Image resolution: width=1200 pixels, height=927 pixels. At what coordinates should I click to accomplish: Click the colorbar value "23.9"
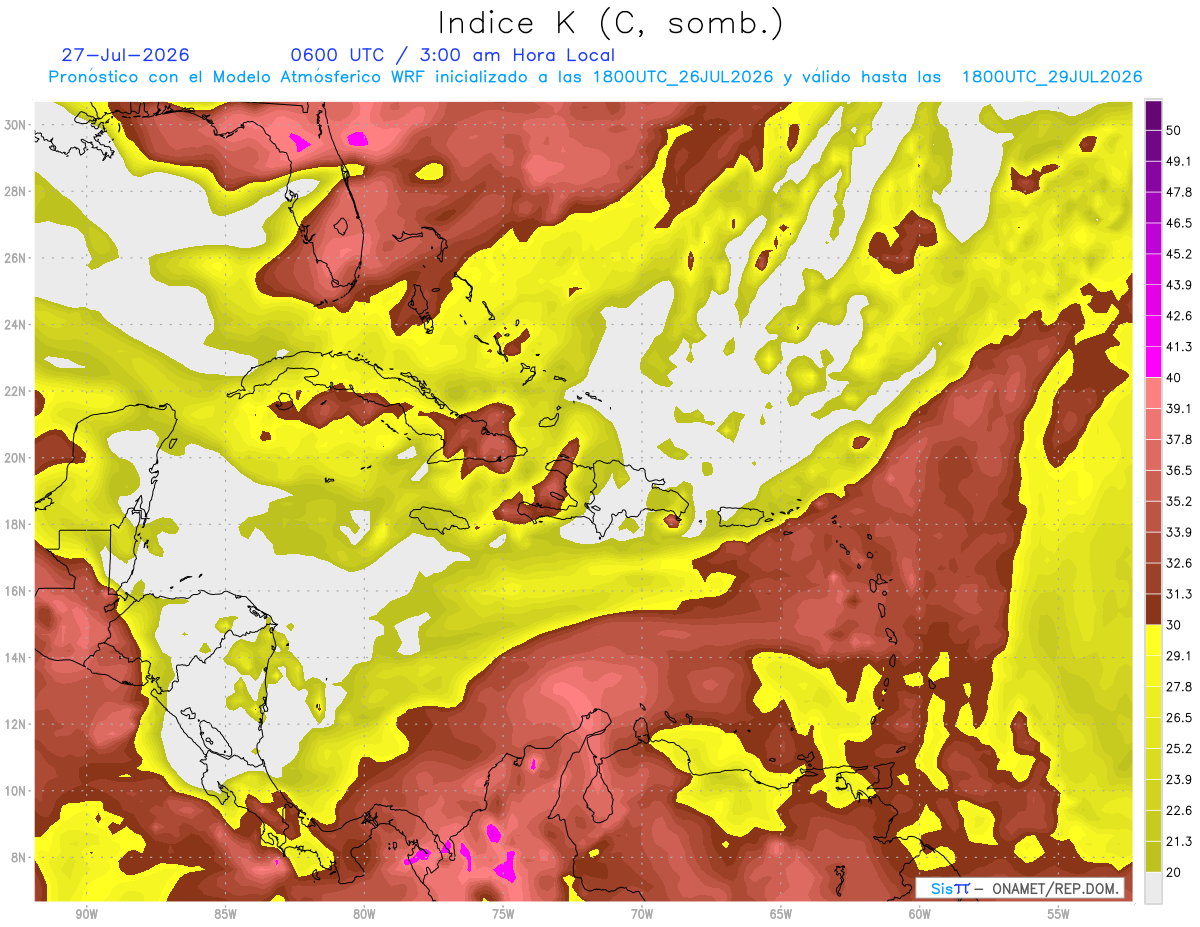1179,779
